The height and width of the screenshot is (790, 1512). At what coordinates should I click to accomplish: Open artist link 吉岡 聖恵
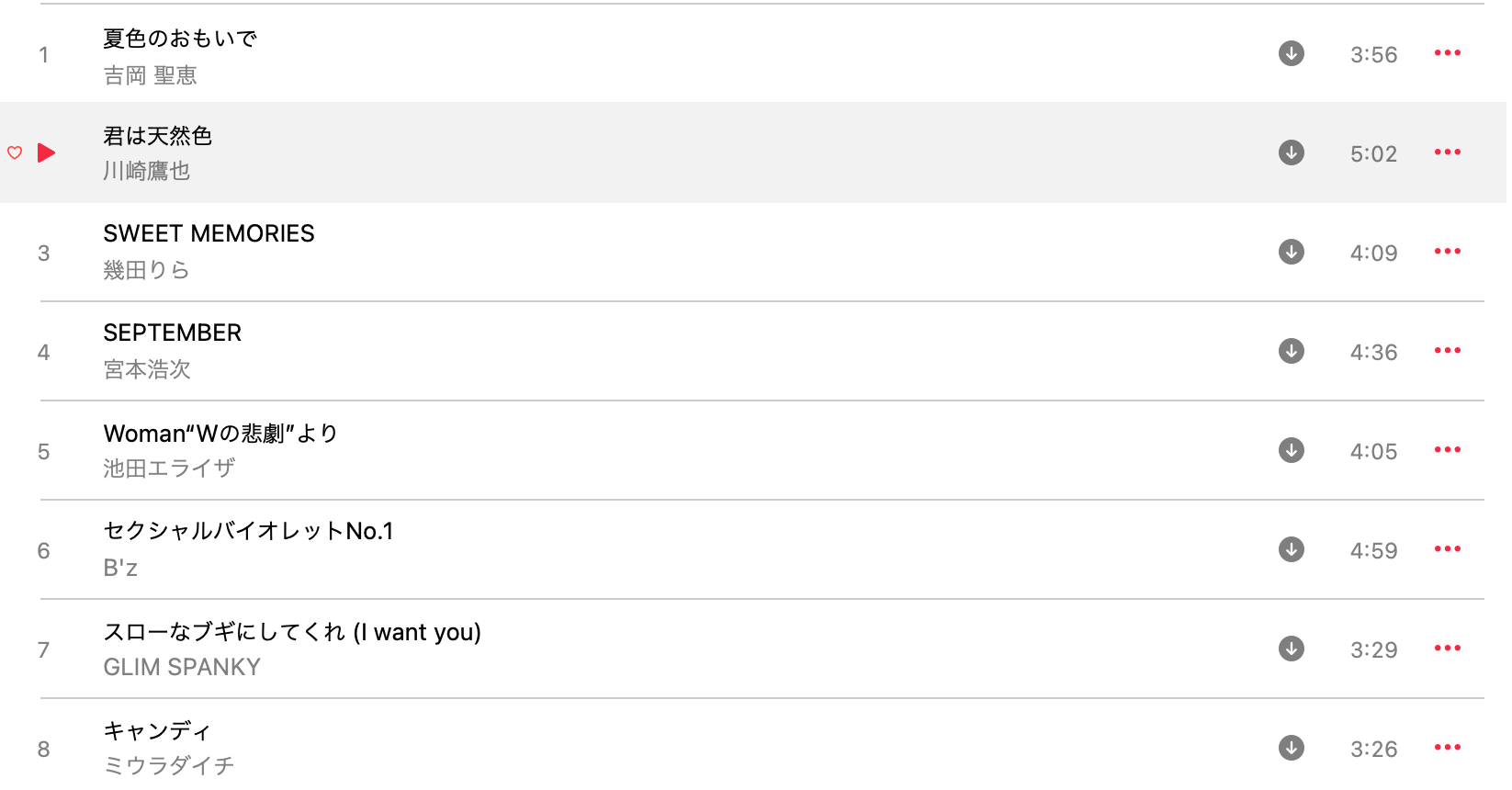150,75
